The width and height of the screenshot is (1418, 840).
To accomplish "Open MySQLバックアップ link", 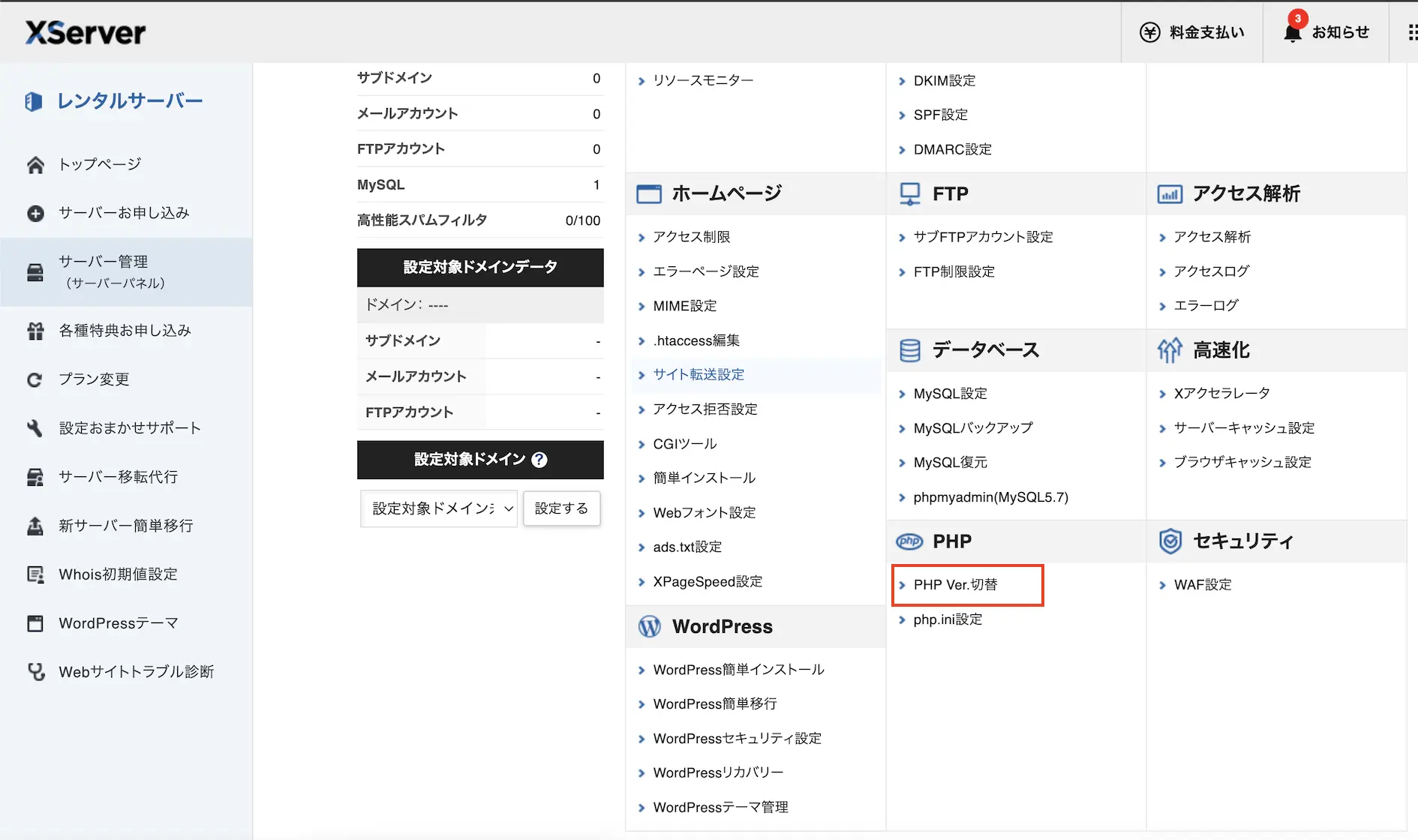I will (x=973, y=428).
